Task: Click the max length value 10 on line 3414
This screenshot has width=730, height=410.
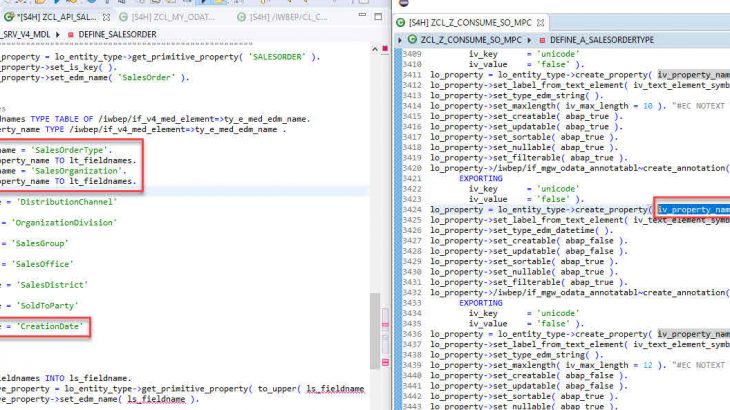Action: pos(648,106)
